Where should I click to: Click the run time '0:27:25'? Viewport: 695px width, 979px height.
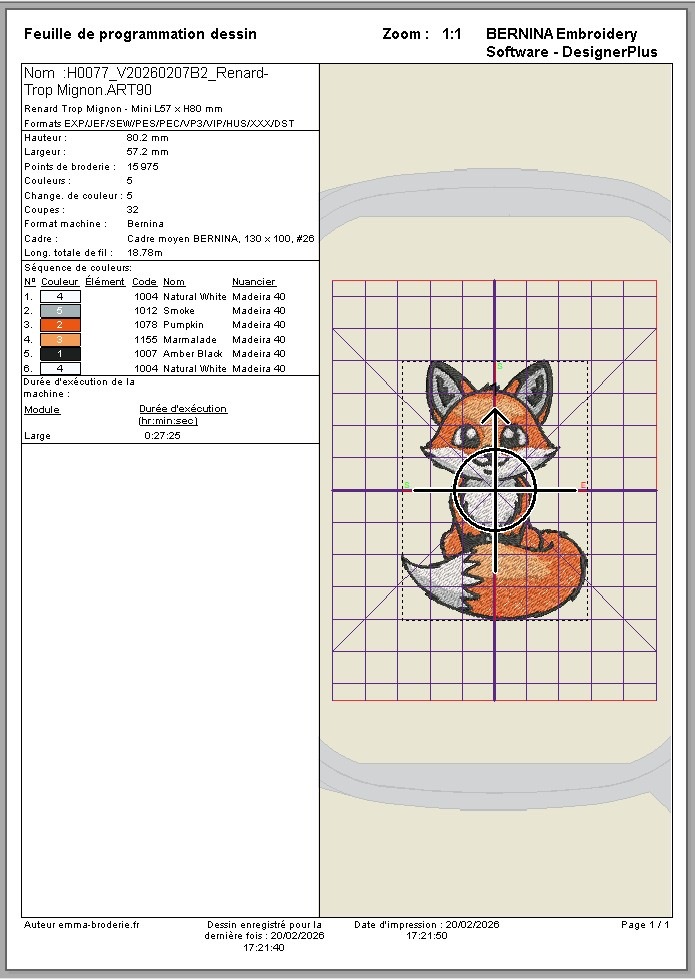point(162,436)
